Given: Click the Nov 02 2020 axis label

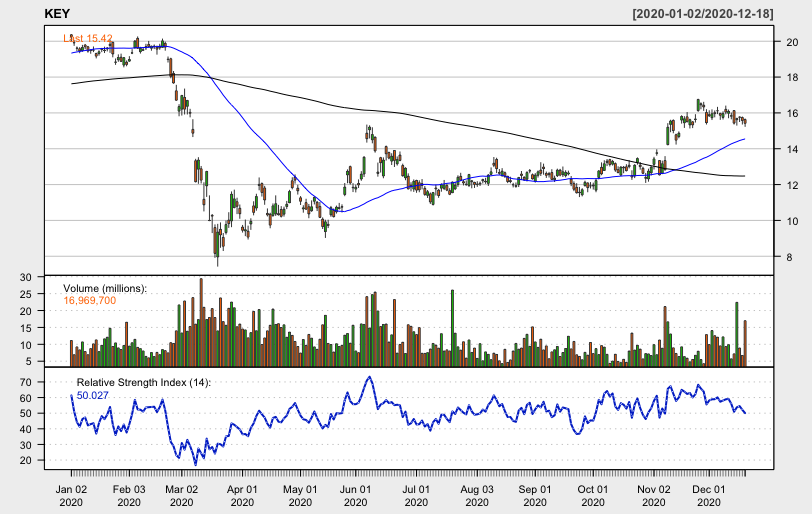Looking at the screenshot, I should click(654, 496).
